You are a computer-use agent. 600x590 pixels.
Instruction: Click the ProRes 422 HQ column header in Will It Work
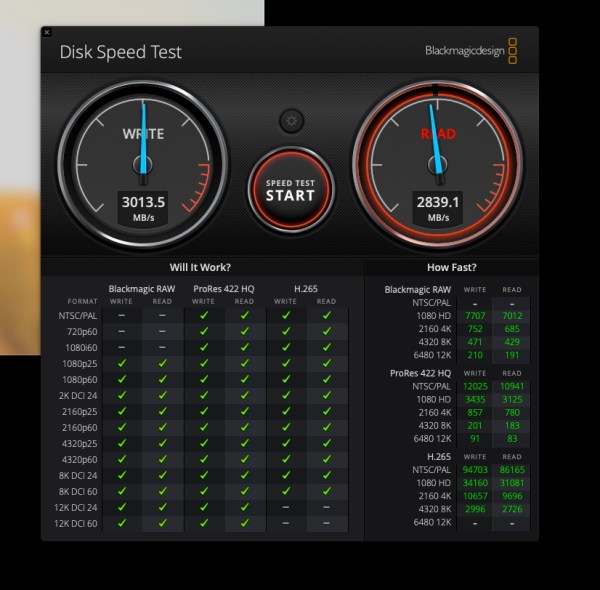[222, 289]
